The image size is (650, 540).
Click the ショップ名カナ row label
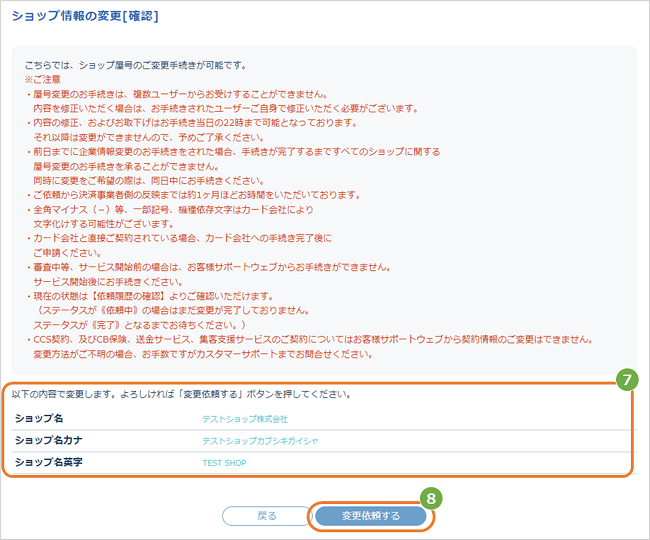click(x=49, y=440)
